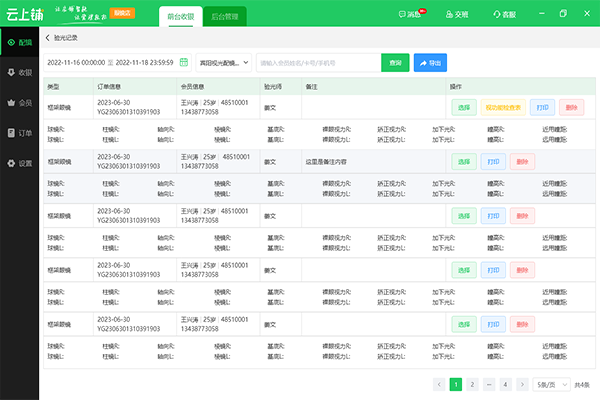The image size is (600, 400).
Task: Click the blue 导出 export button
Action: pyautogui.click(x=430, y=62)
